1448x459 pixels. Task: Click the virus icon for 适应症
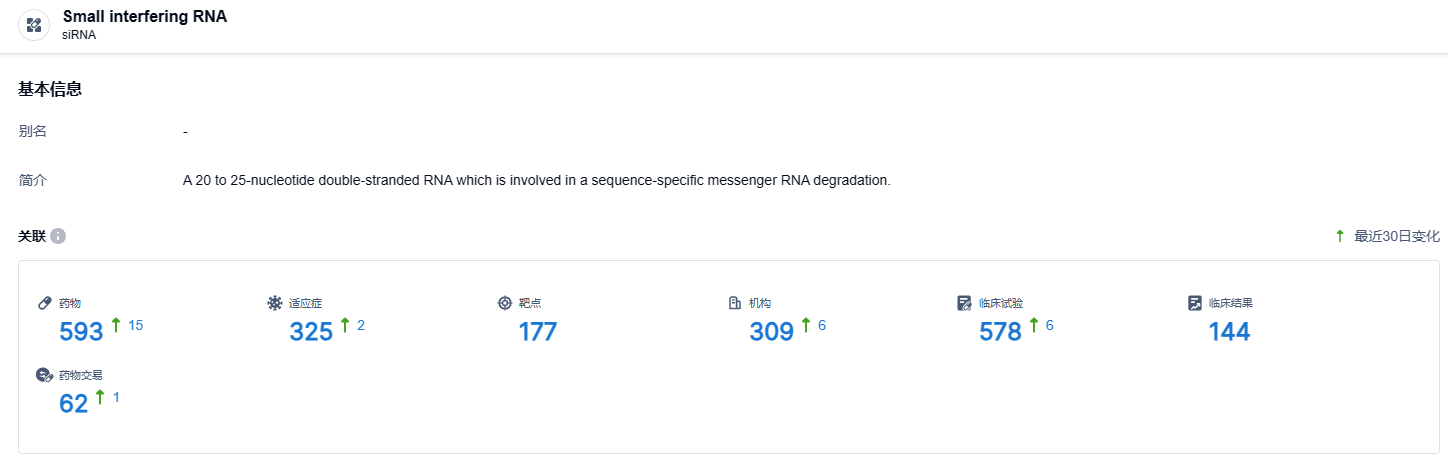click(x=275, y=303)
